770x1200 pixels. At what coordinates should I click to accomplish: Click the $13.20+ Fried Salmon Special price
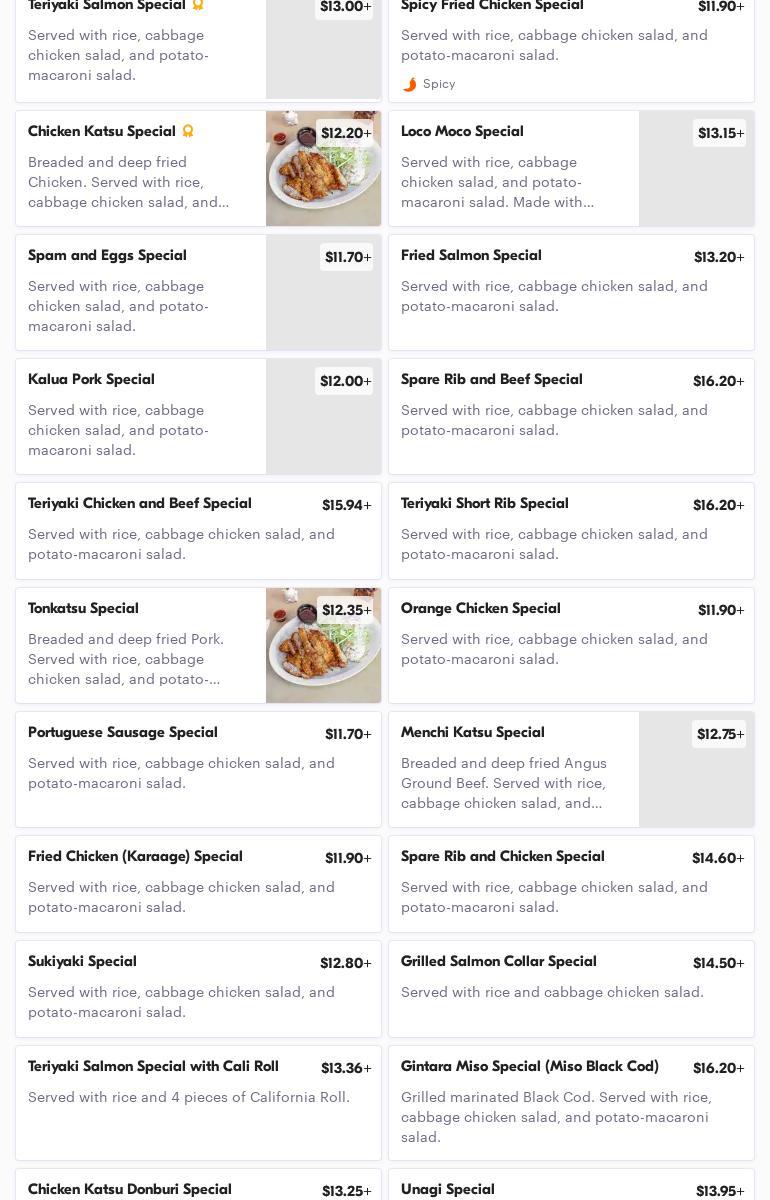718,258
